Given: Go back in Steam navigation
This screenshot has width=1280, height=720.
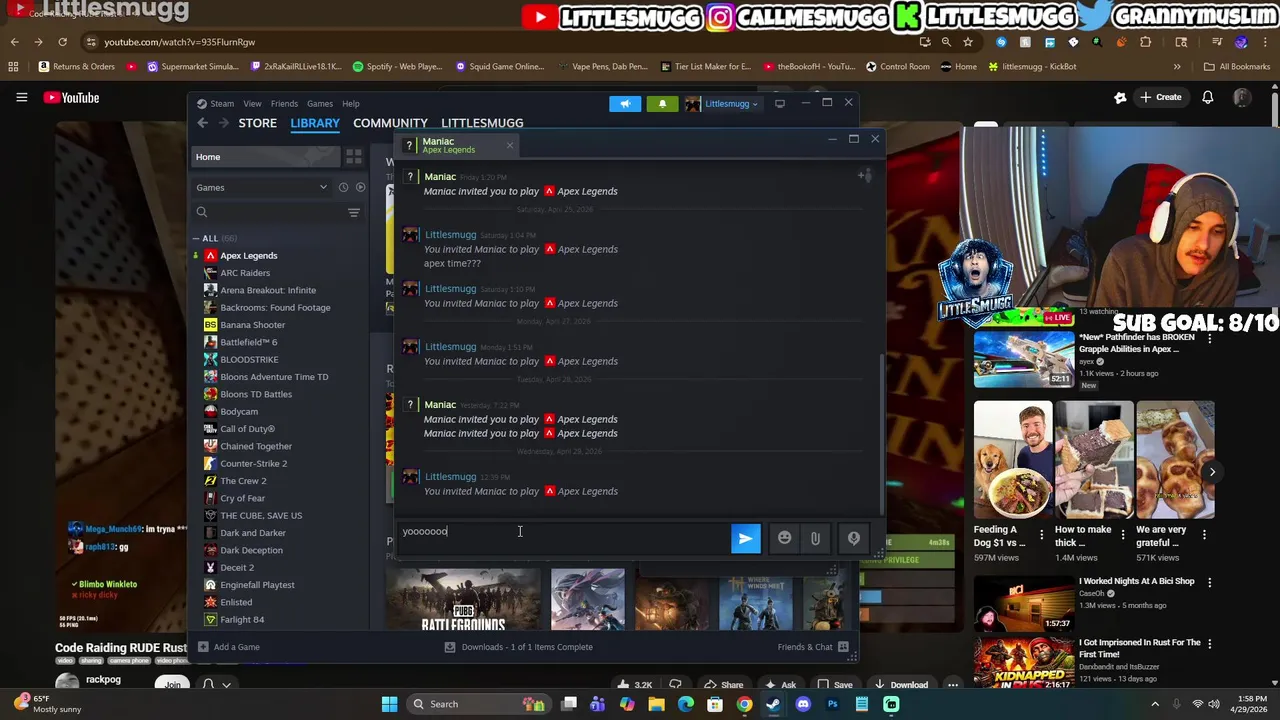Looking at the screenshot, I should [x=203, y=123].
